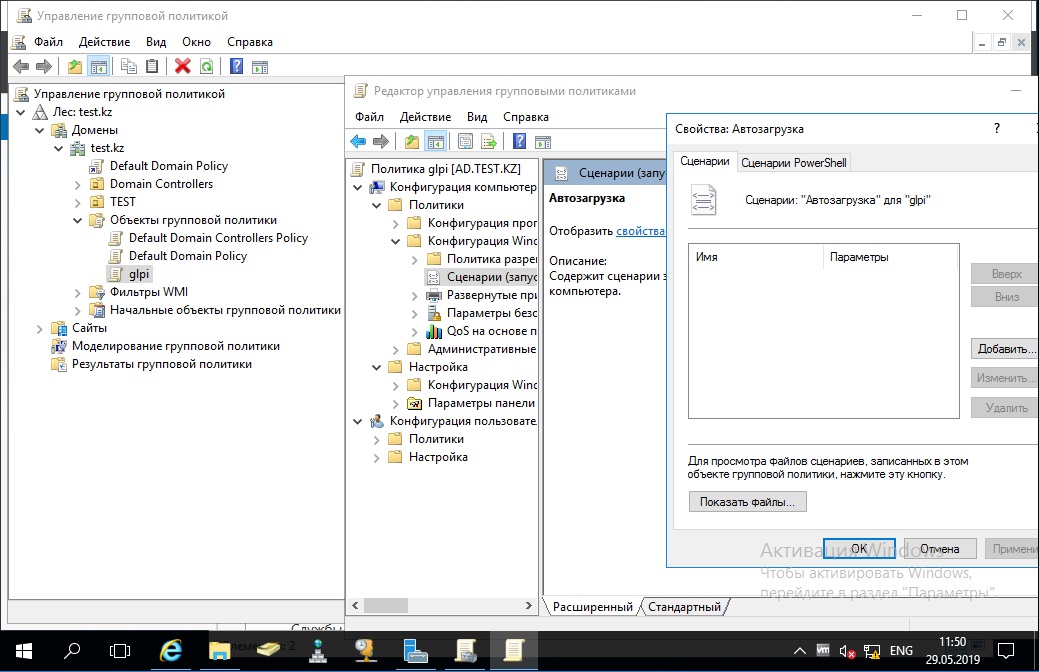Open Internet Explorer from the taskbar
Image resolution: width=1039 pixels, height=672 pixels.
(x=171, y=650)
